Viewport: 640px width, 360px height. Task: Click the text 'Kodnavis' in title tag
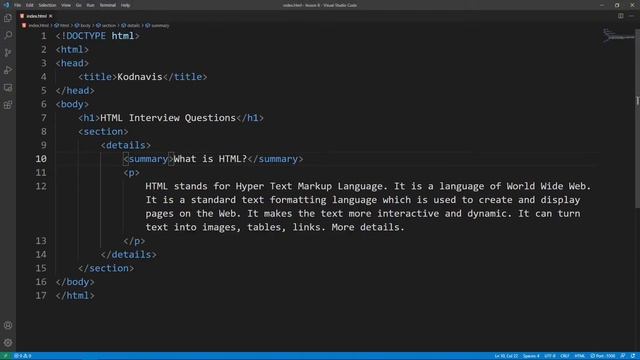tap(140, 77)
